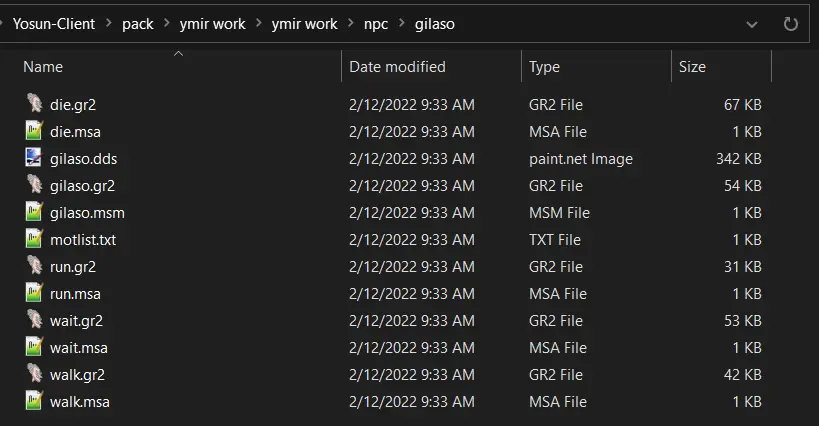Screen dimensions: 819x426
Task: Navigate to the npc breadcrumb folder
Action: point(376,24)
